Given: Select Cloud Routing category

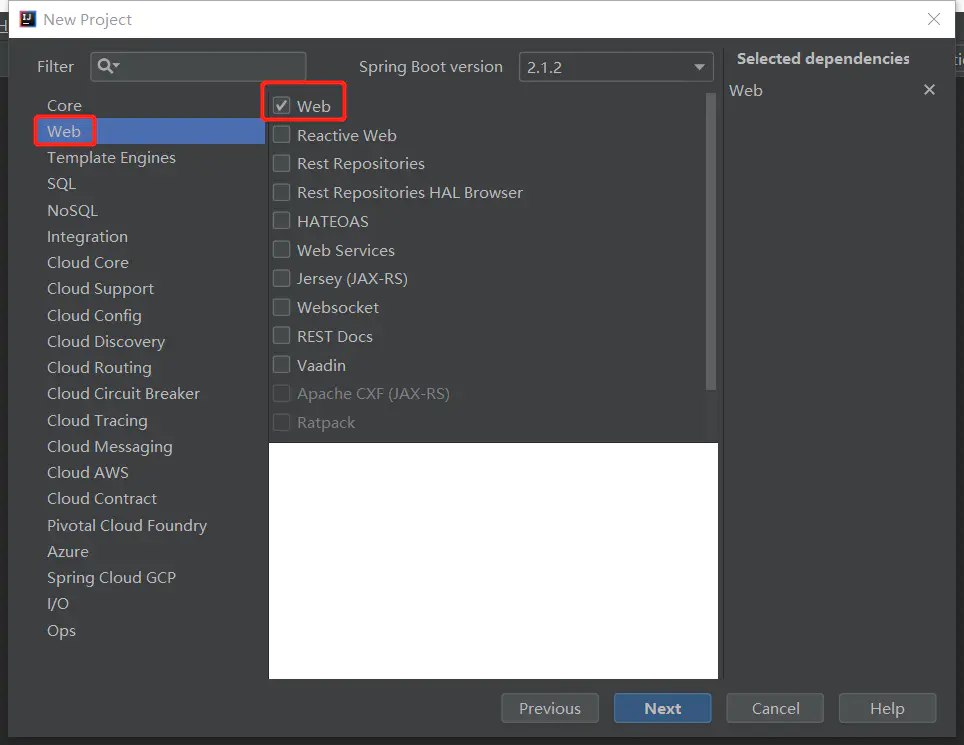Looking at the screenshot, I should click(x=99, y=368).
